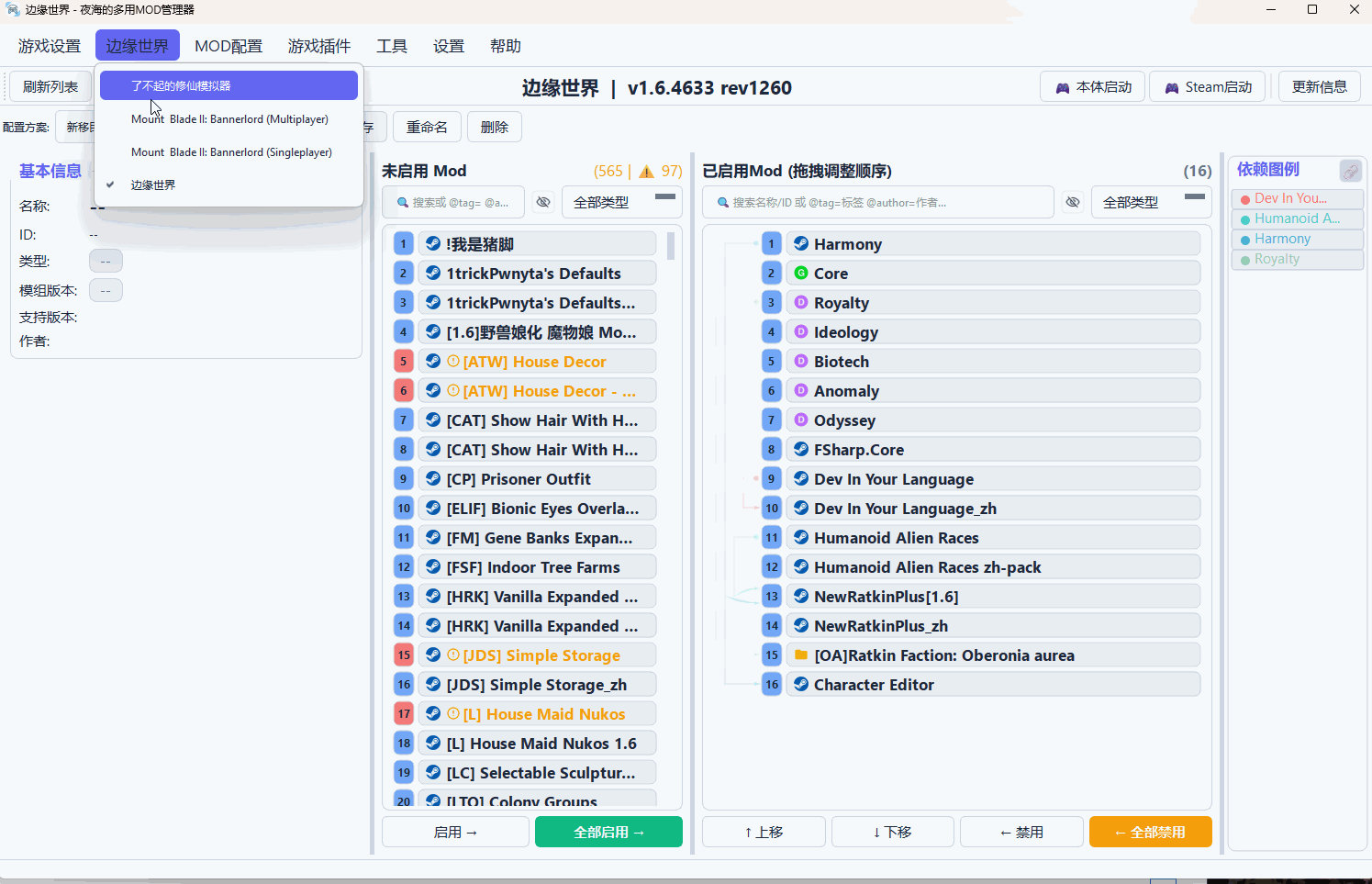Close the open 边缘世界 menu bar item
The height and width of the screenshot is (884, 1372).
(138, 46)
